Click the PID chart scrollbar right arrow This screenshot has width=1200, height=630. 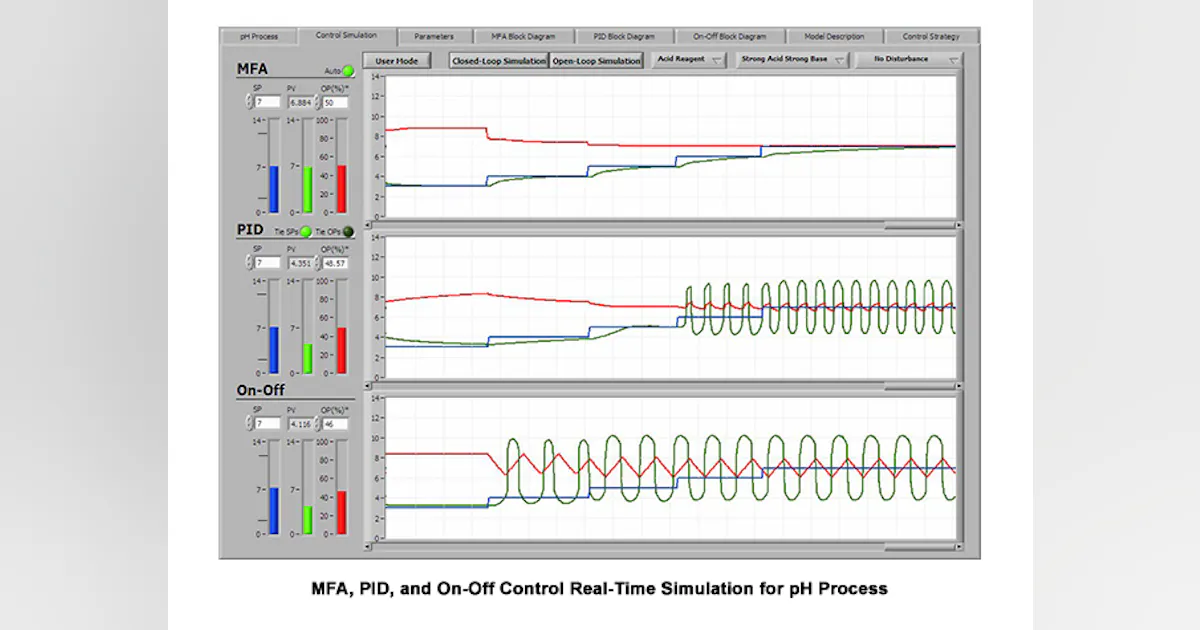(958, 384)
